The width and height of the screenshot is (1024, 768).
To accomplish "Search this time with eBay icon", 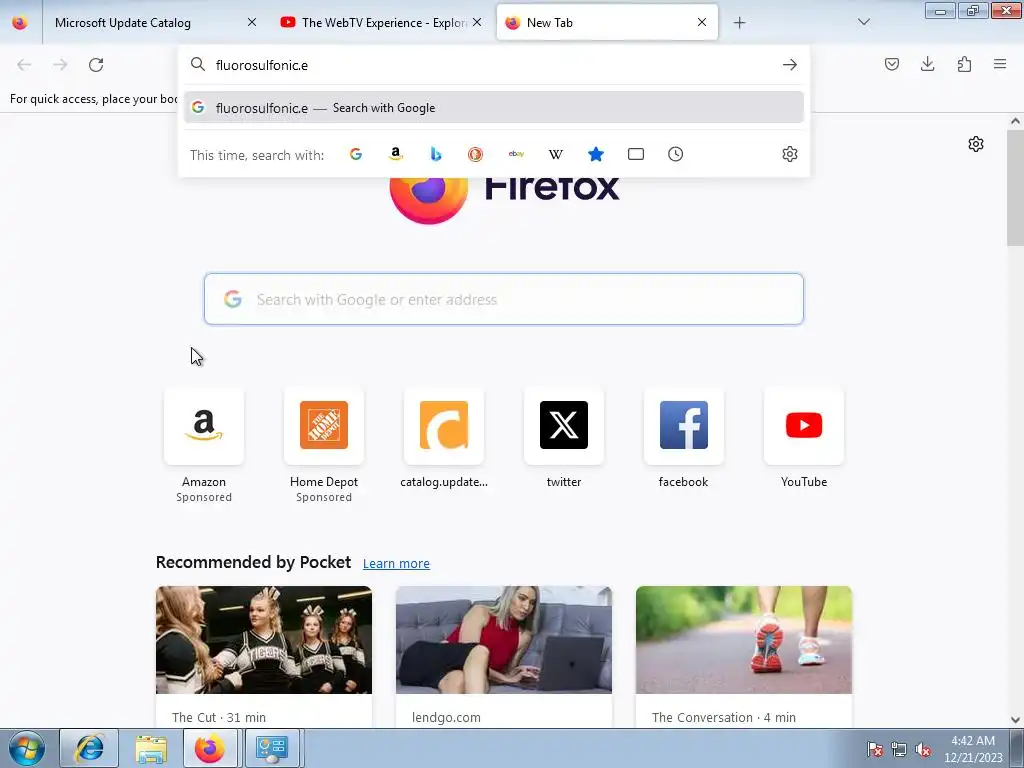I will click(516, 154).
